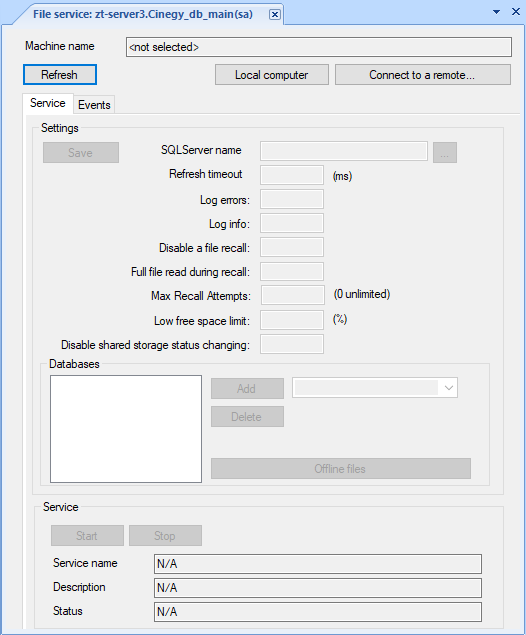Open Connect to a remote machine
526x635 pixels.
(x=422, y=75)
